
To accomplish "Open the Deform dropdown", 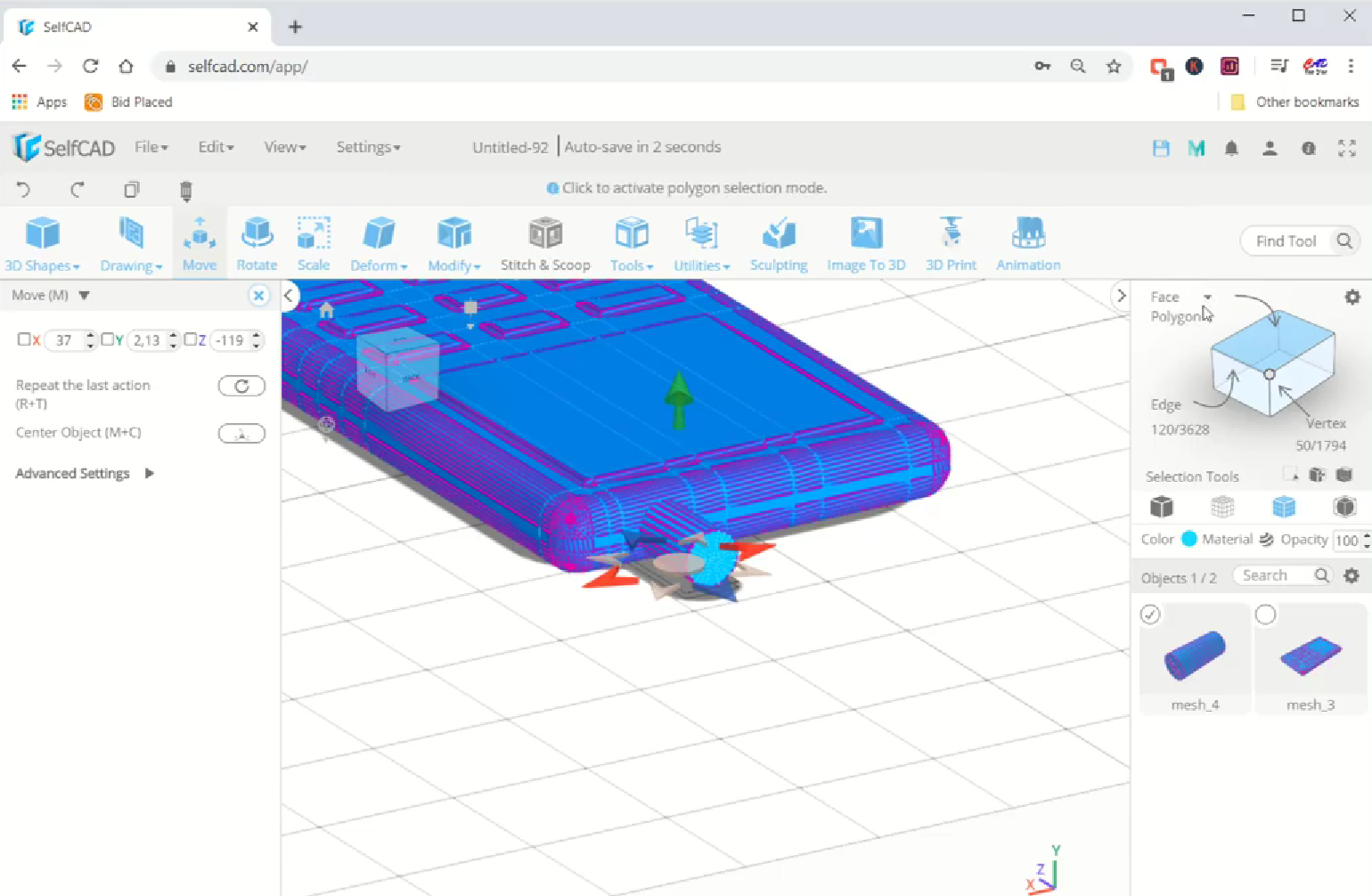I will coord(379,244).
